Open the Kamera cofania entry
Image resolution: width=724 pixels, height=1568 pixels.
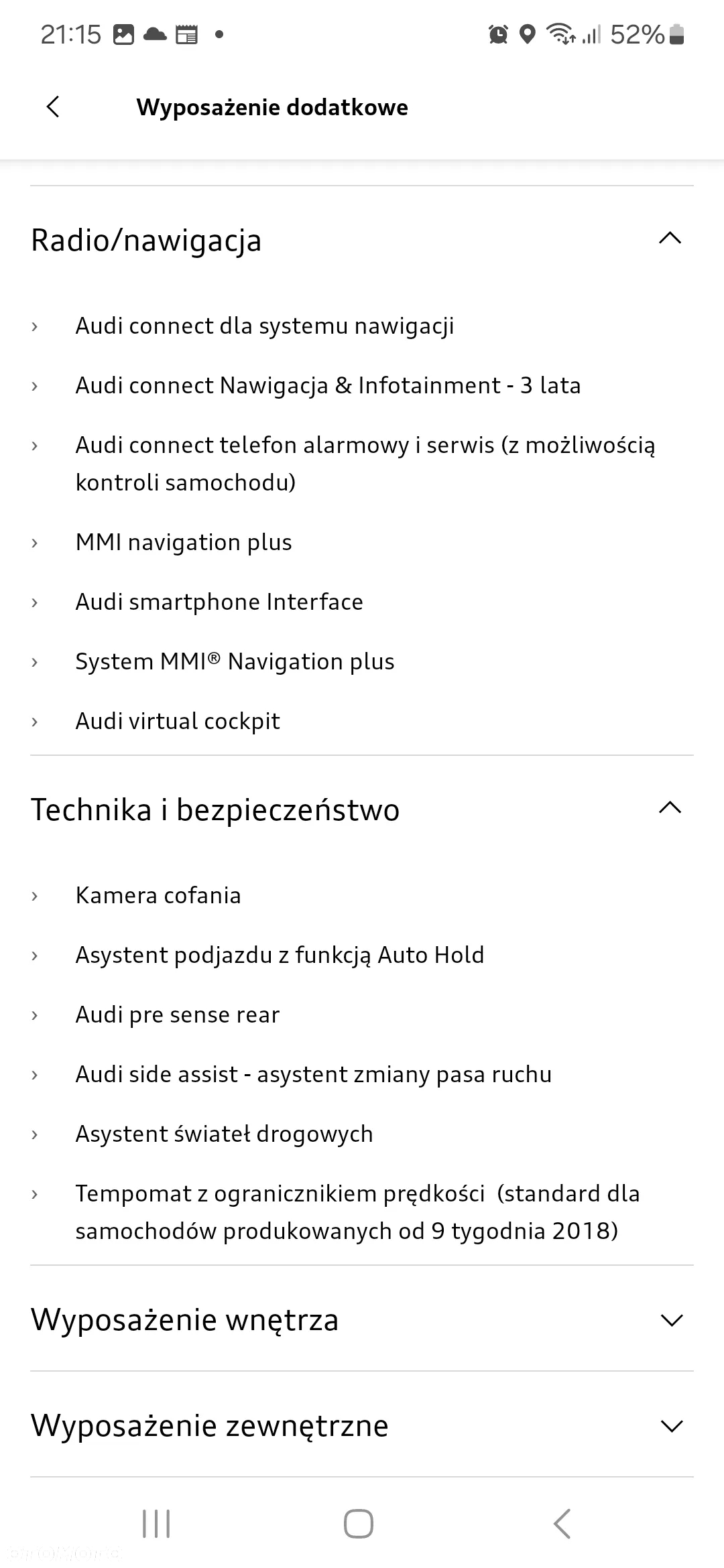pos(158,895)
